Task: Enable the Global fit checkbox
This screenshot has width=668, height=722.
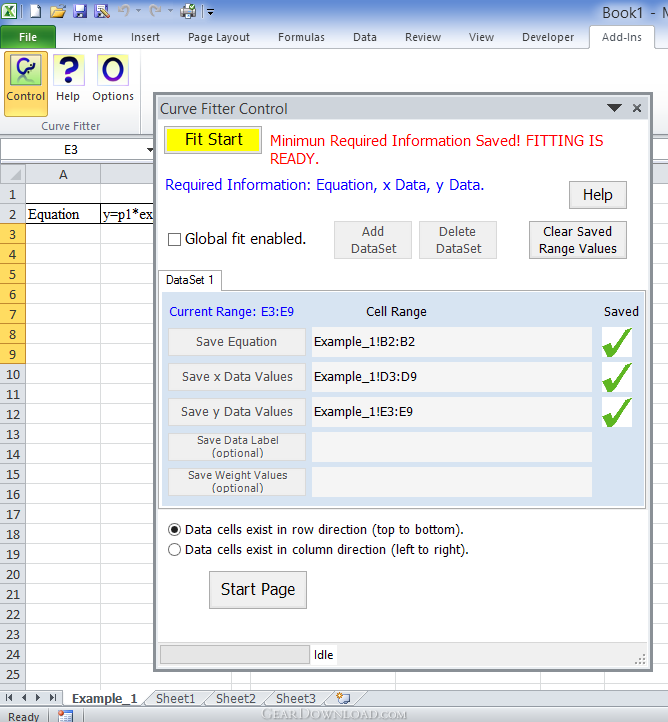Action: pos(174,239)
